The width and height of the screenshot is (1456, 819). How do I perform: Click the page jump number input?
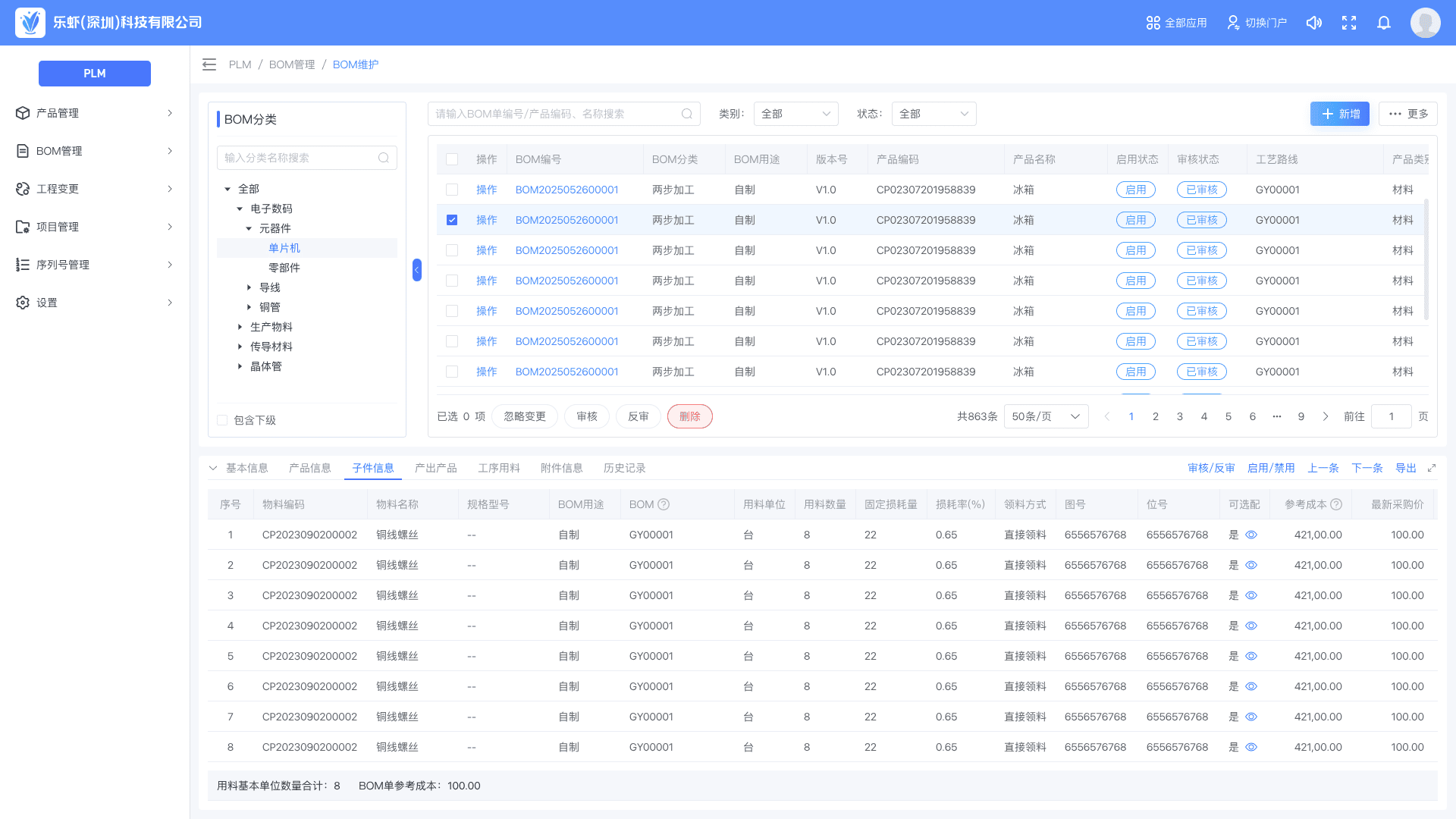(1391, 416)
